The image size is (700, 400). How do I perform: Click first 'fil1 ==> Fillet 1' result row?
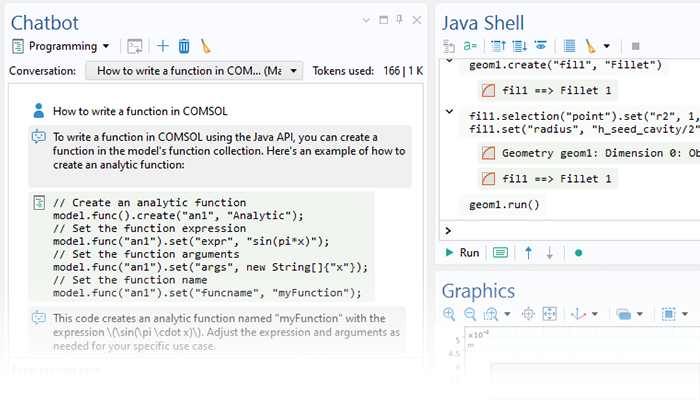point(548,91)
